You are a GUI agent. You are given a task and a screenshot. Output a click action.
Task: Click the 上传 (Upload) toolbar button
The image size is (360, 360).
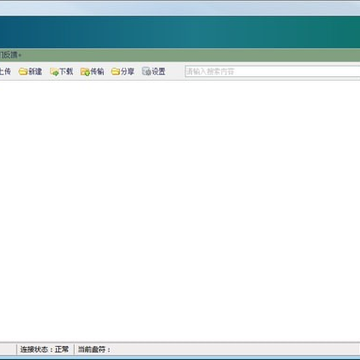click(x=5, y=71)
